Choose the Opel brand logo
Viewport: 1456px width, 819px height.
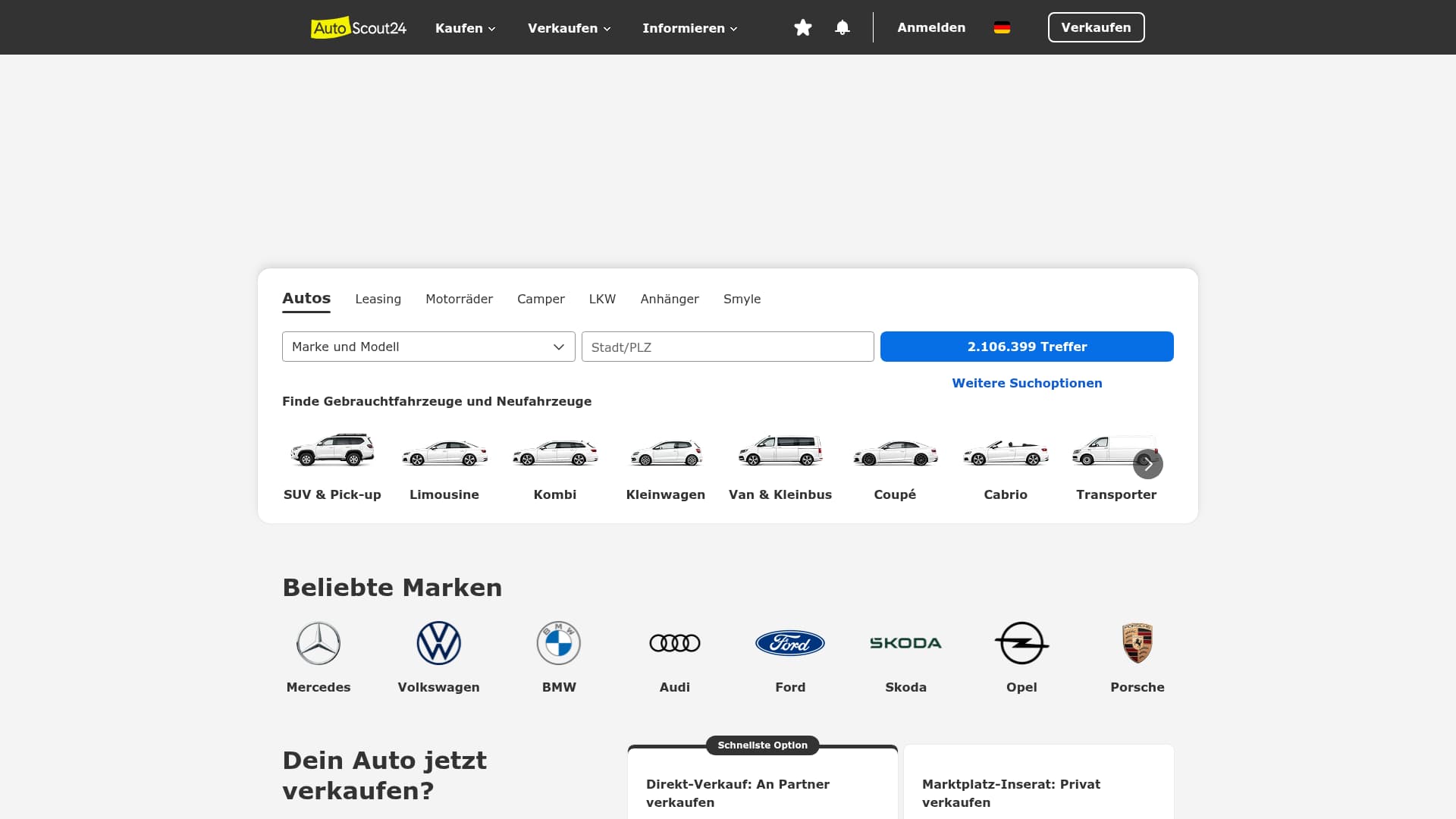click(x=1021, y=643)
